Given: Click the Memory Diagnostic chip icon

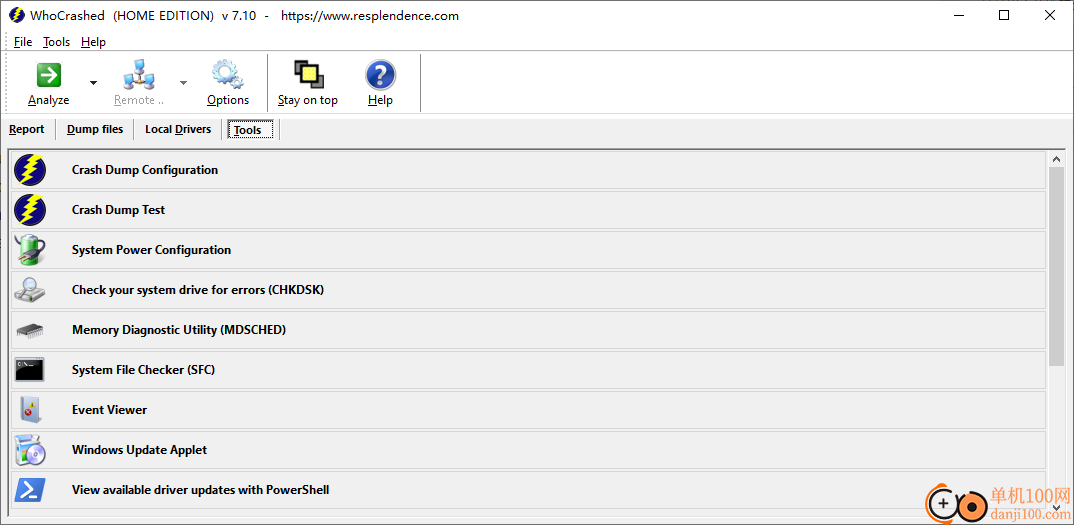Looking at the screenshot, I should point(30,330).
